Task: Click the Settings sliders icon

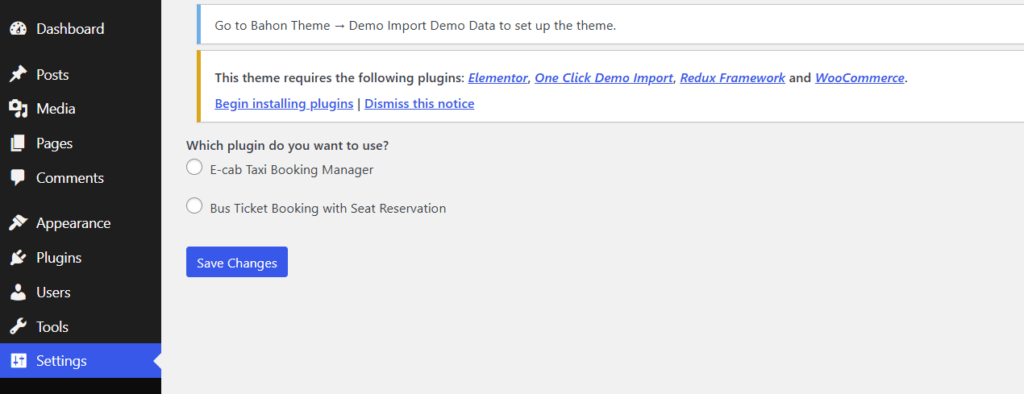Action: [18, 361]
